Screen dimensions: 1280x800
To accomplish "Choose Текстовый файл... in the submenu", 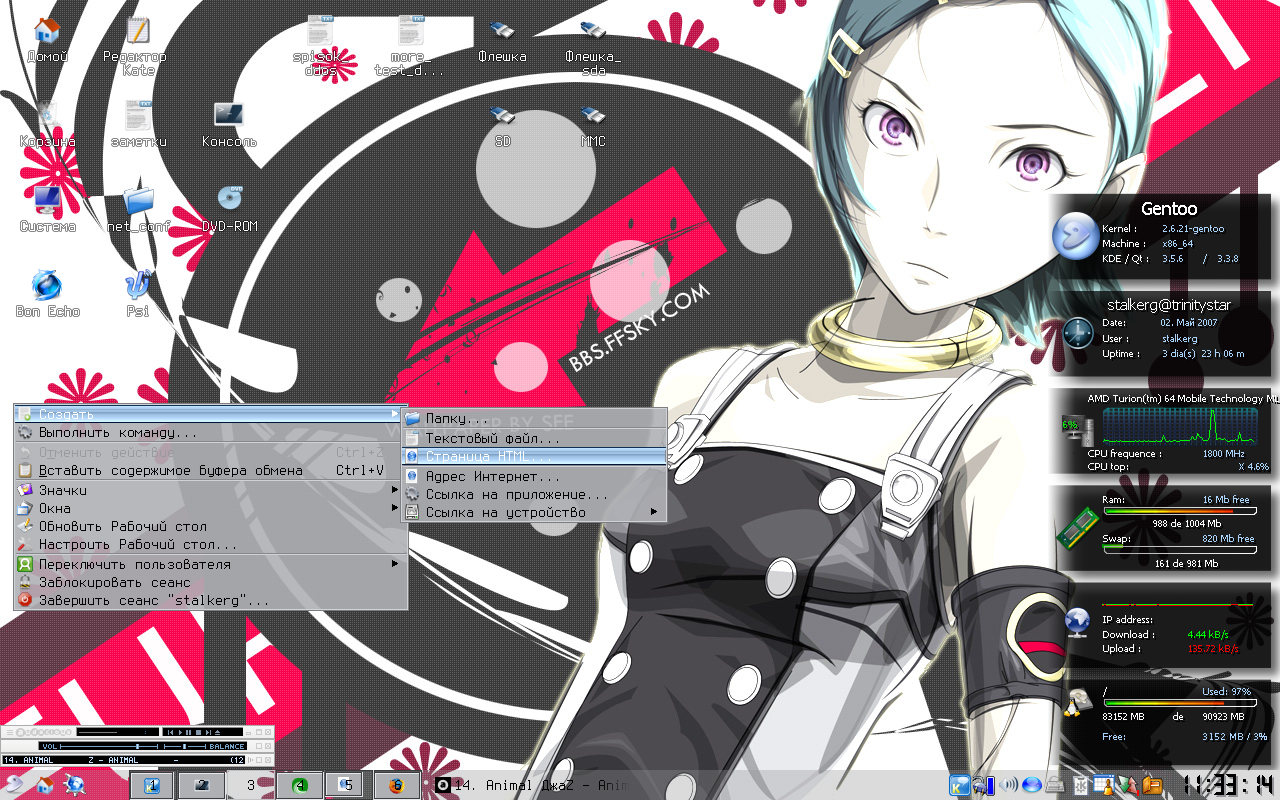I will [534, 437].
